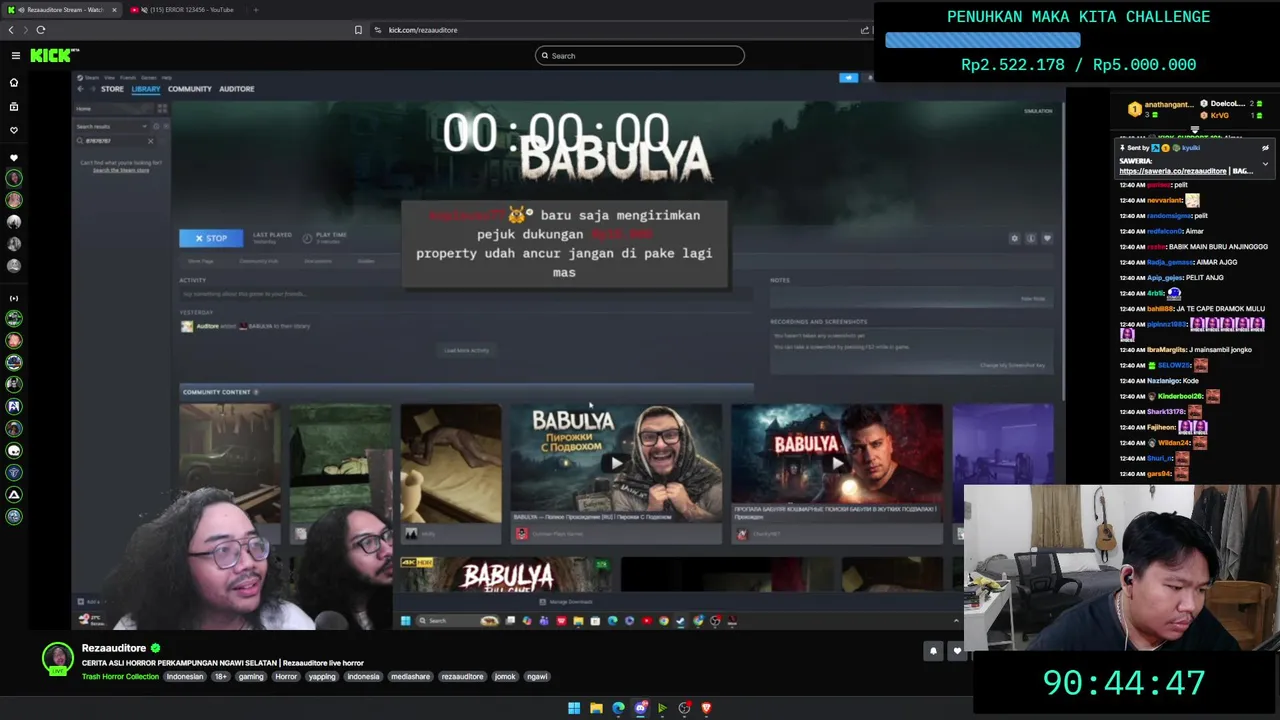Open Discord from the taskbar
1280x720 pixels.
coord(641,708)
